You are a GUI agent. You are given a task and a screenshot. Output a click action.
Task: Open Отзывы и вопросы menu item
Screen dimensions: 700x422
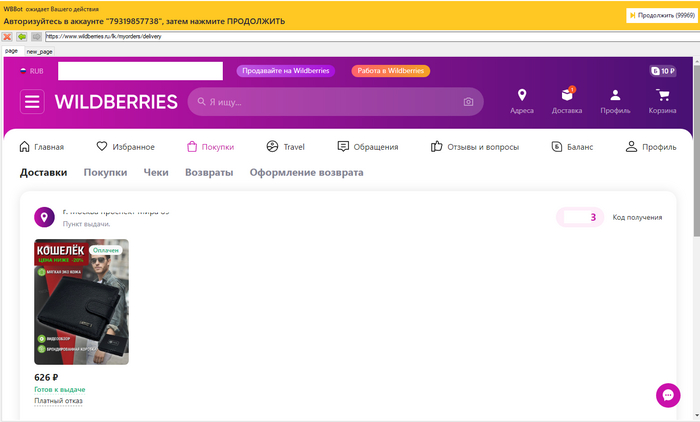pos(475,146)
